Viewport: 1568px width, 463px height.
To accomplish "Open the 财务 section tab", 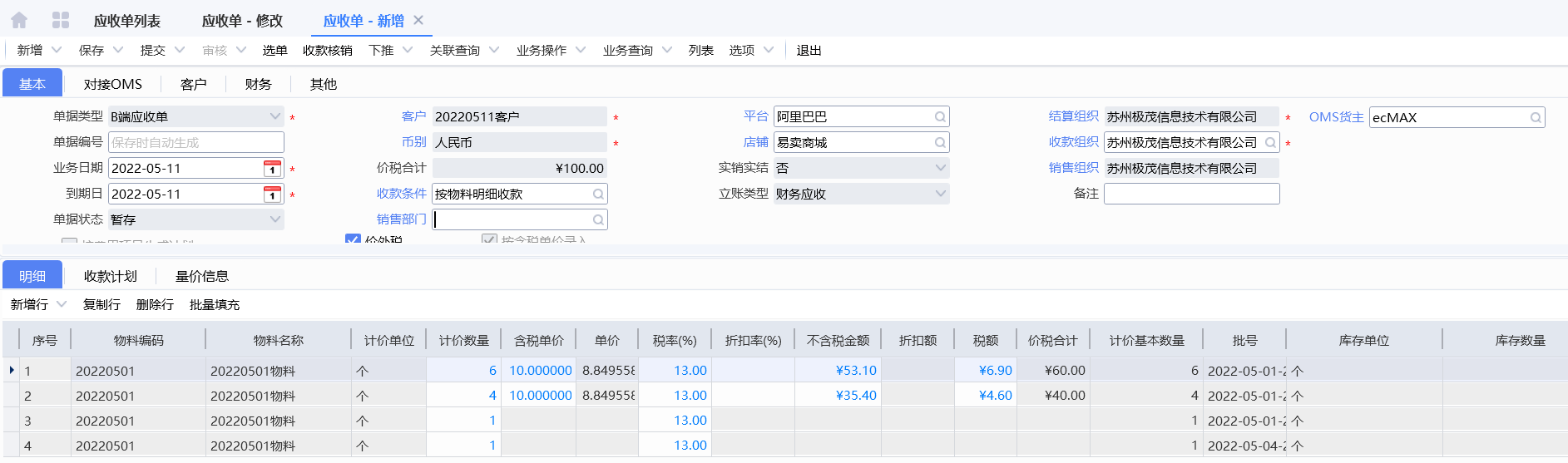I will pyautogui.click(x=258, y=84).
